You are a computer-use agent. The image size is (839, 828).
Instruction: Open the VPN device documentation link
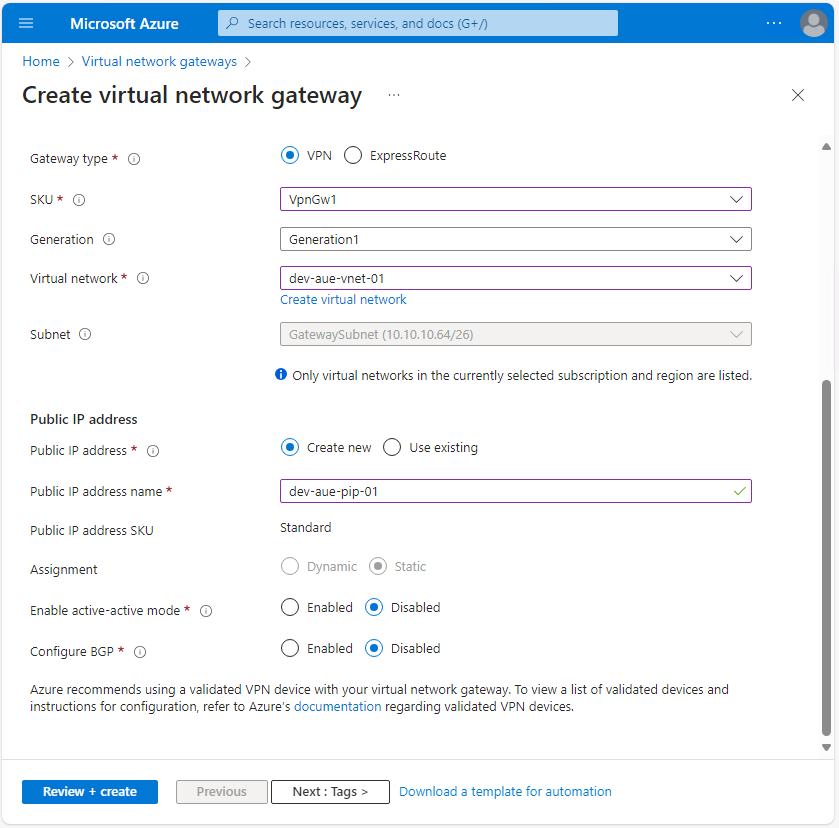[x=337, y=706]
